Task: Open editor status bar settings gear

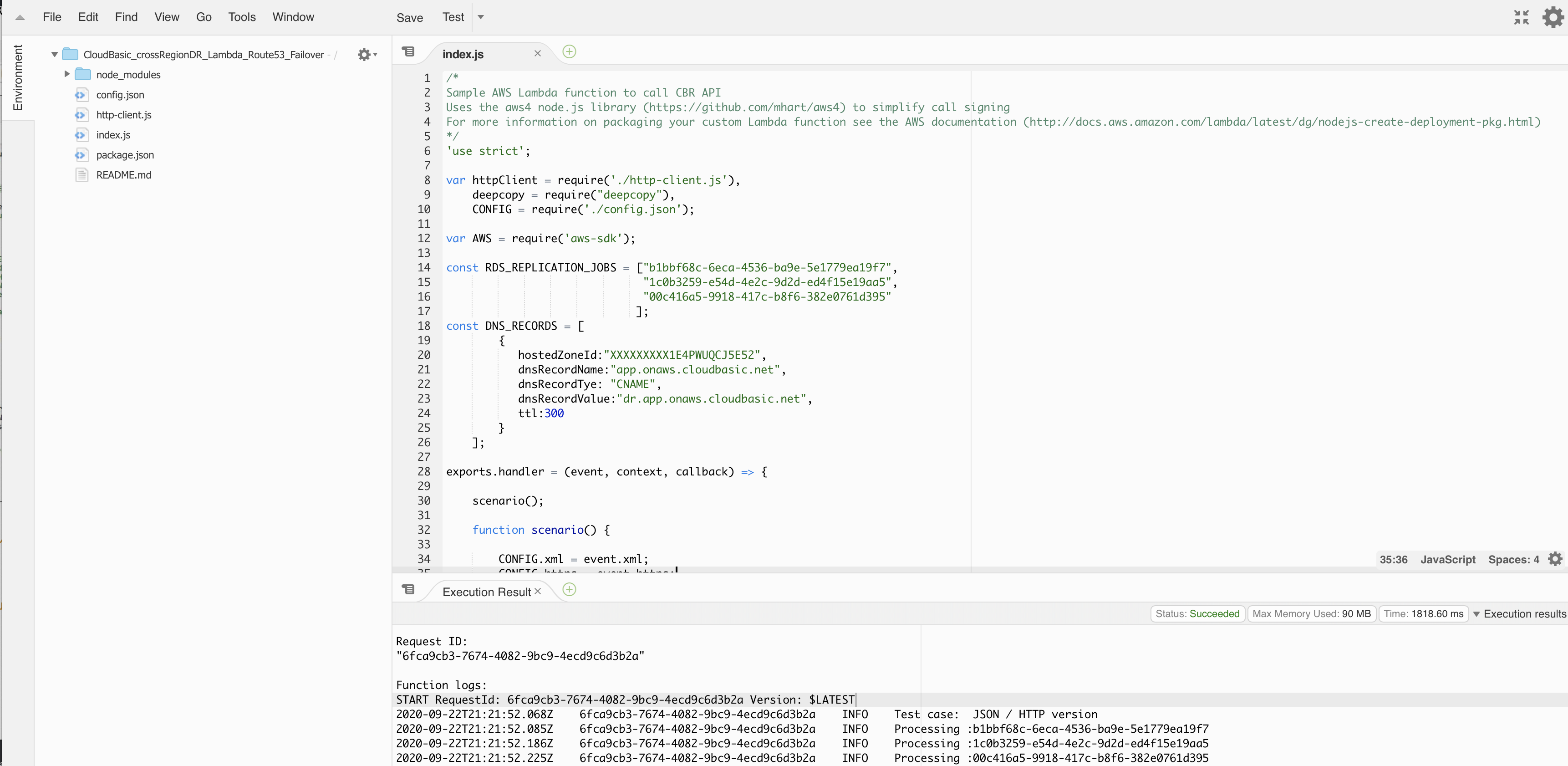Action: click(x=1555, y=559)
